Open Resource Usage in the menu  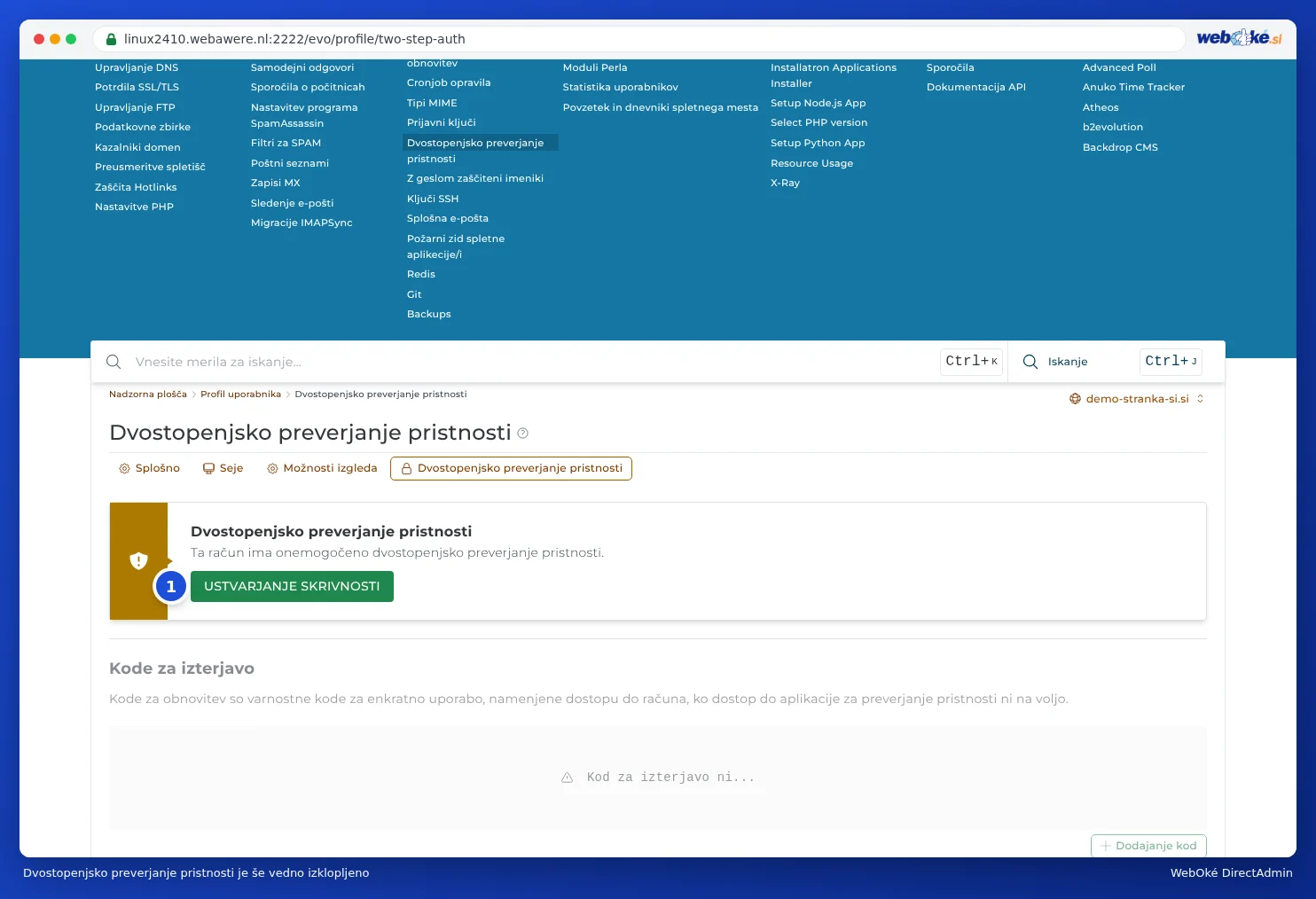(812, 163)
